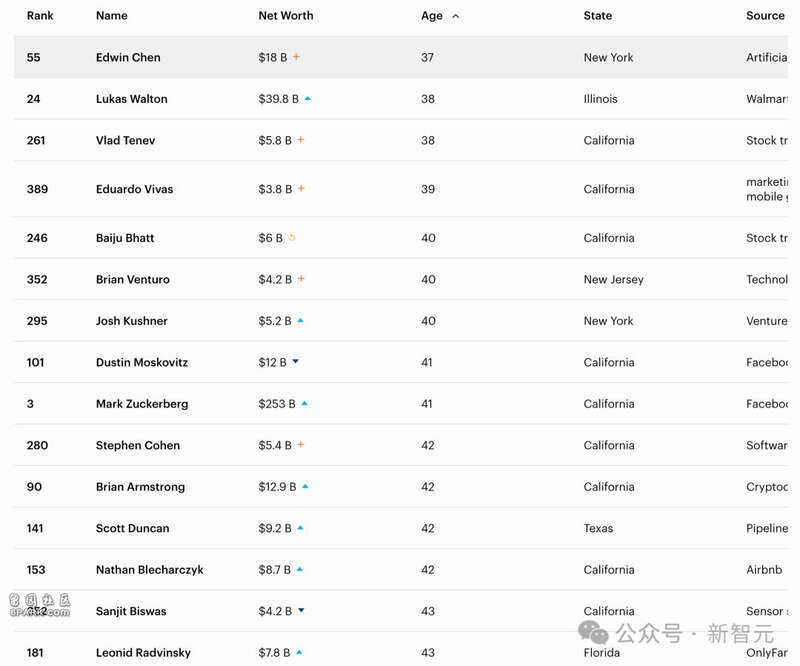
Task: Click the plus icon beside Vlad Tenev's $5.8 B
Action: (x=301, y=140)
